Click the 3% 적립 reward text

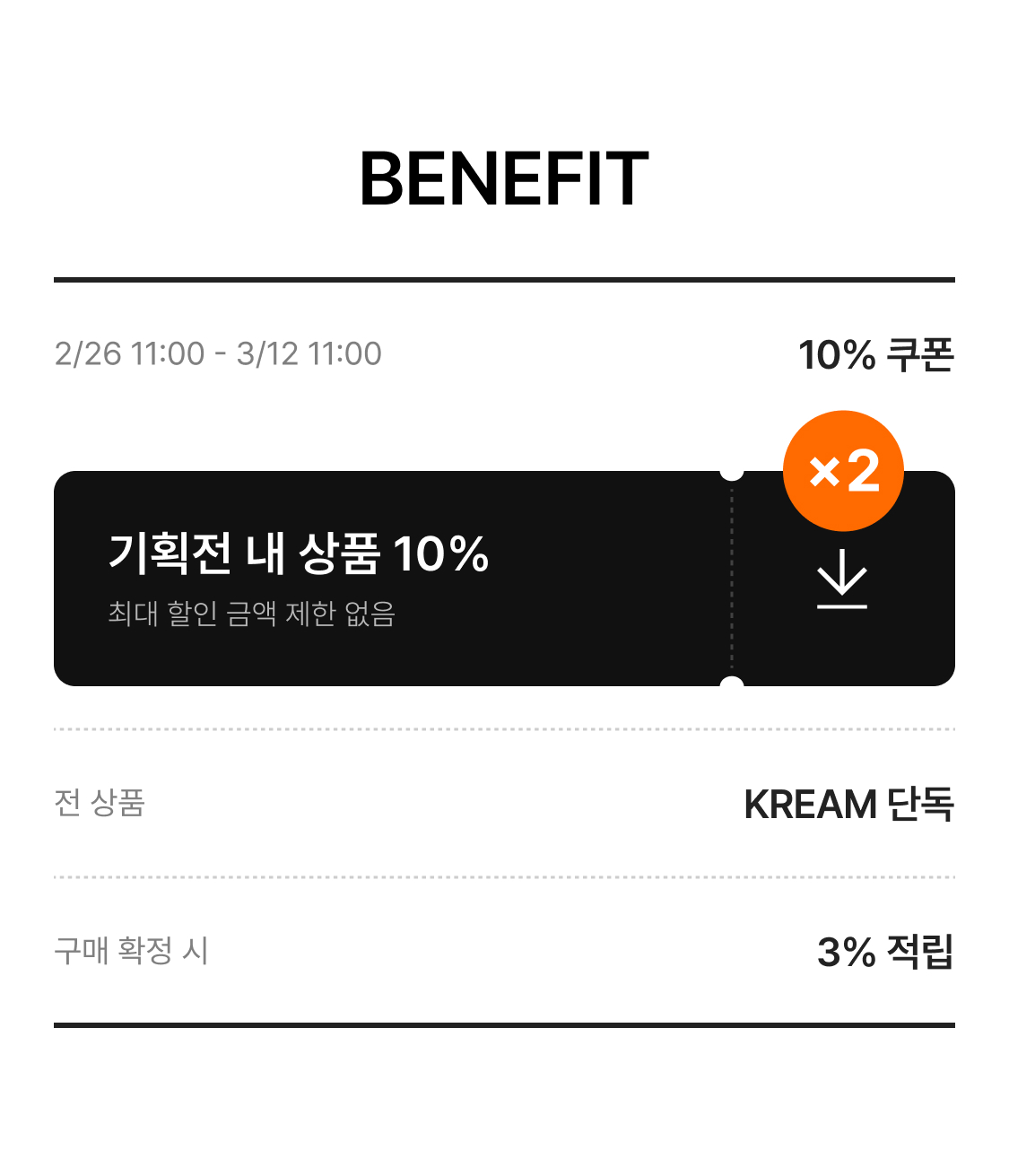coord(884,953)
